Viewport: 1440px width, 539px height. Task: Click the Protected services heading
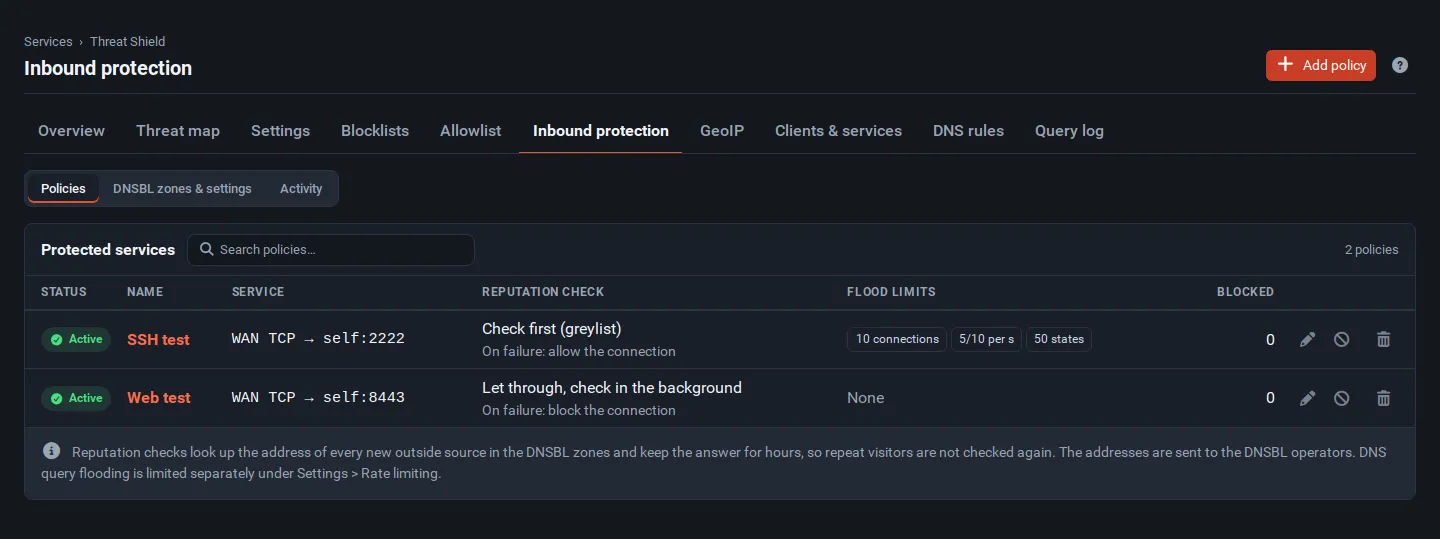pos(108,250)
